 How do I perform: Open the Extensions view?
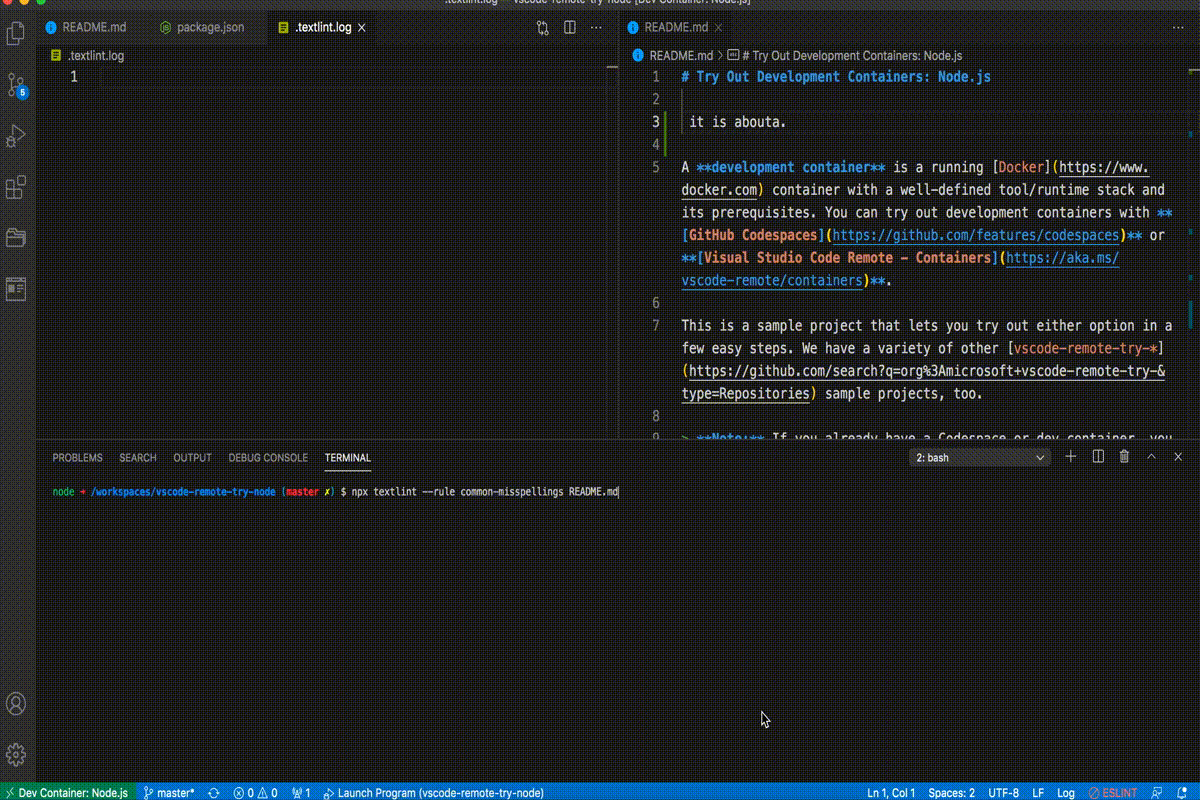16,187
